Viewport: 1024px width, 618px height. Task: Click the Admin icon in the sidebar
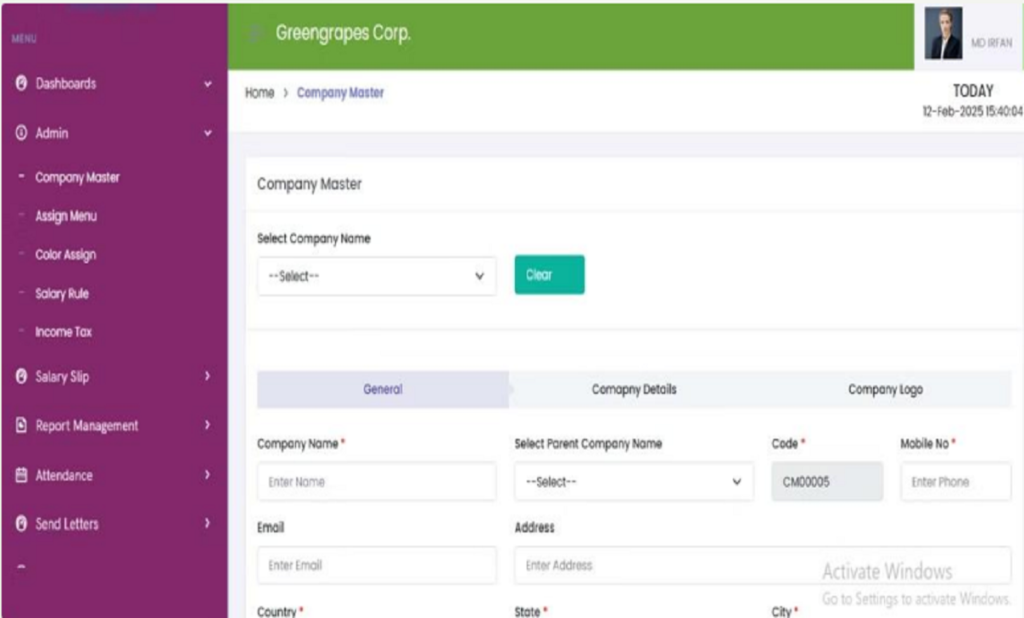pyautogui.click(x=21, y=133)
